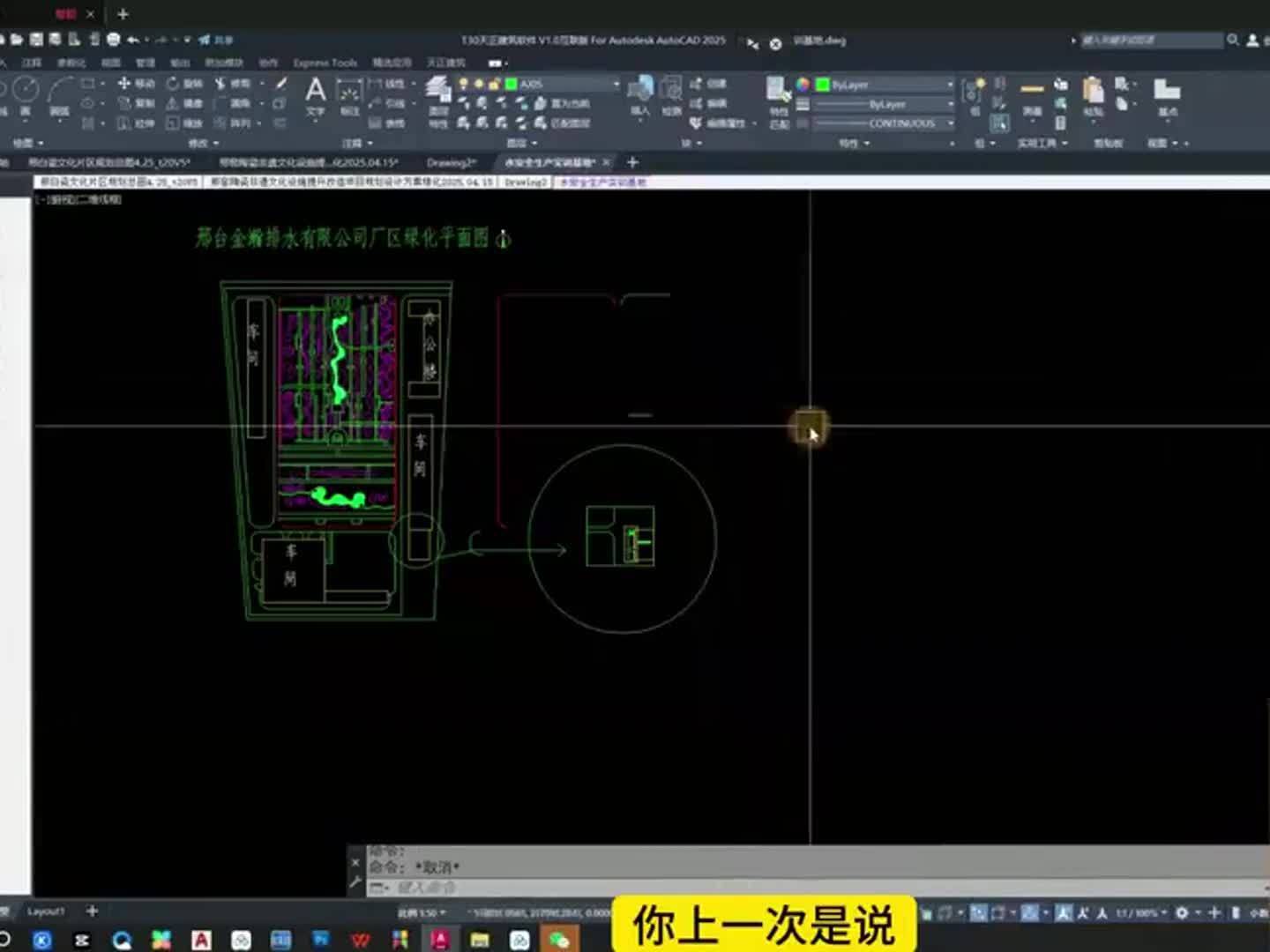Open the layer AXIS dropdown list

(616, 83)
